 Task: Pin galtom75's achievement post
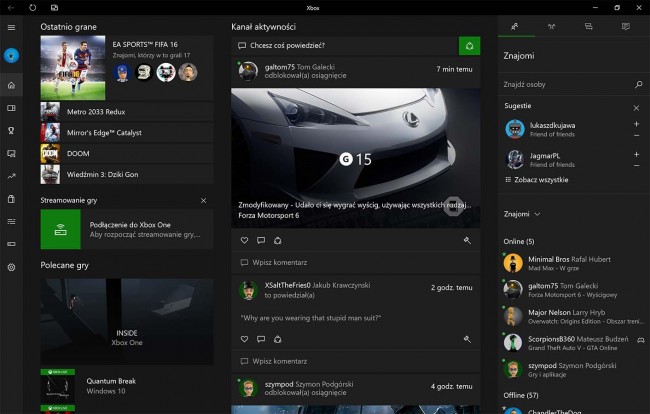tap(467, 240)
